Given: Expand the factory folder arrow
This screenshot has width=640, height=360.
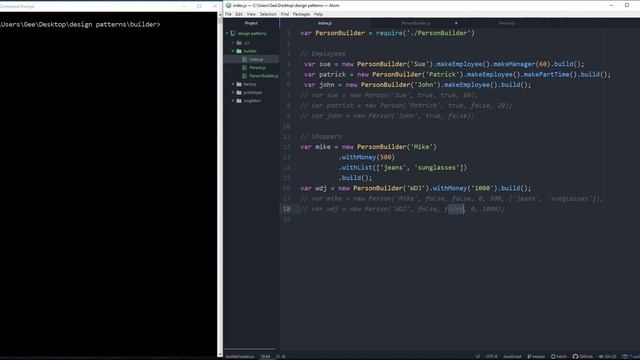Looking at the screenshot, I should pos(233,84).
